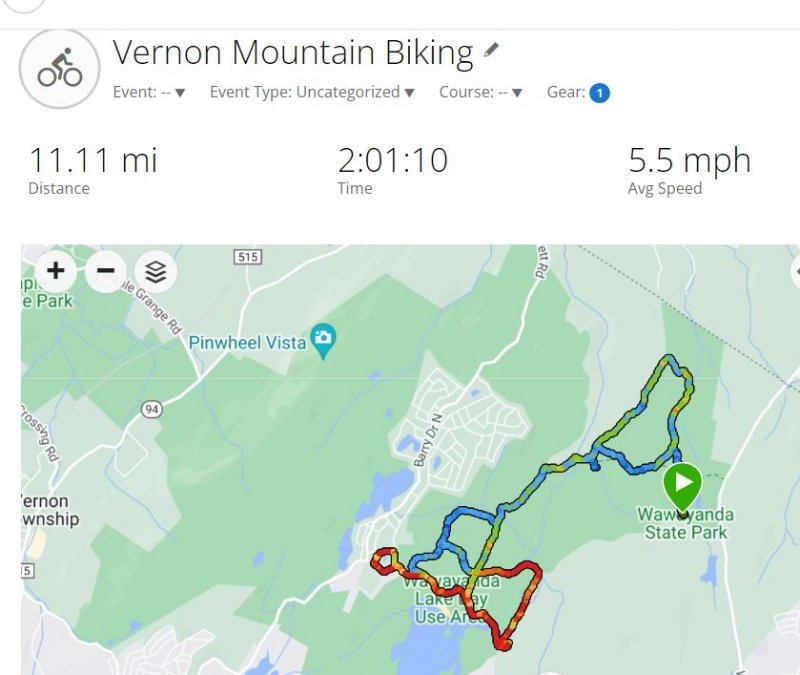This screenshot has width=800, height=675.
Task: Click the 11.11 mi distance stat
Action: pos(92,160)
